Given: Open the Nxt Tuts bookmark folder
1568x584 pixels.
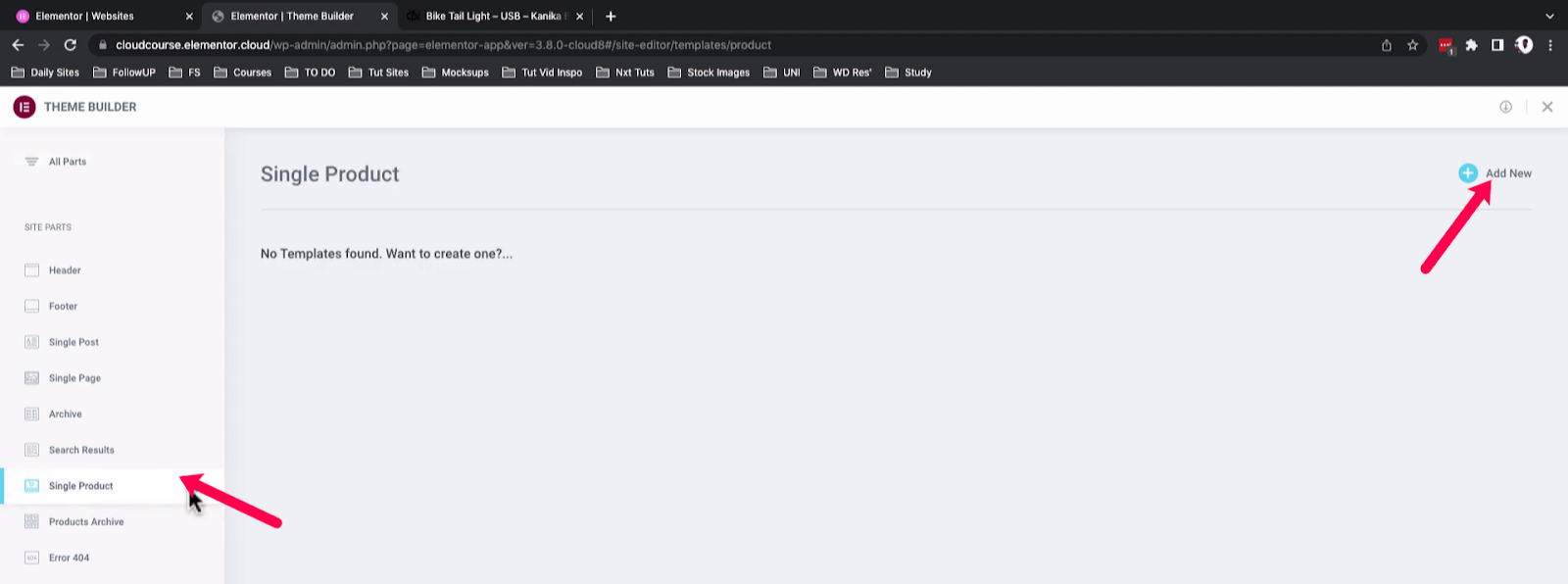Looking at the screenshot, I should tap(624, 73).
